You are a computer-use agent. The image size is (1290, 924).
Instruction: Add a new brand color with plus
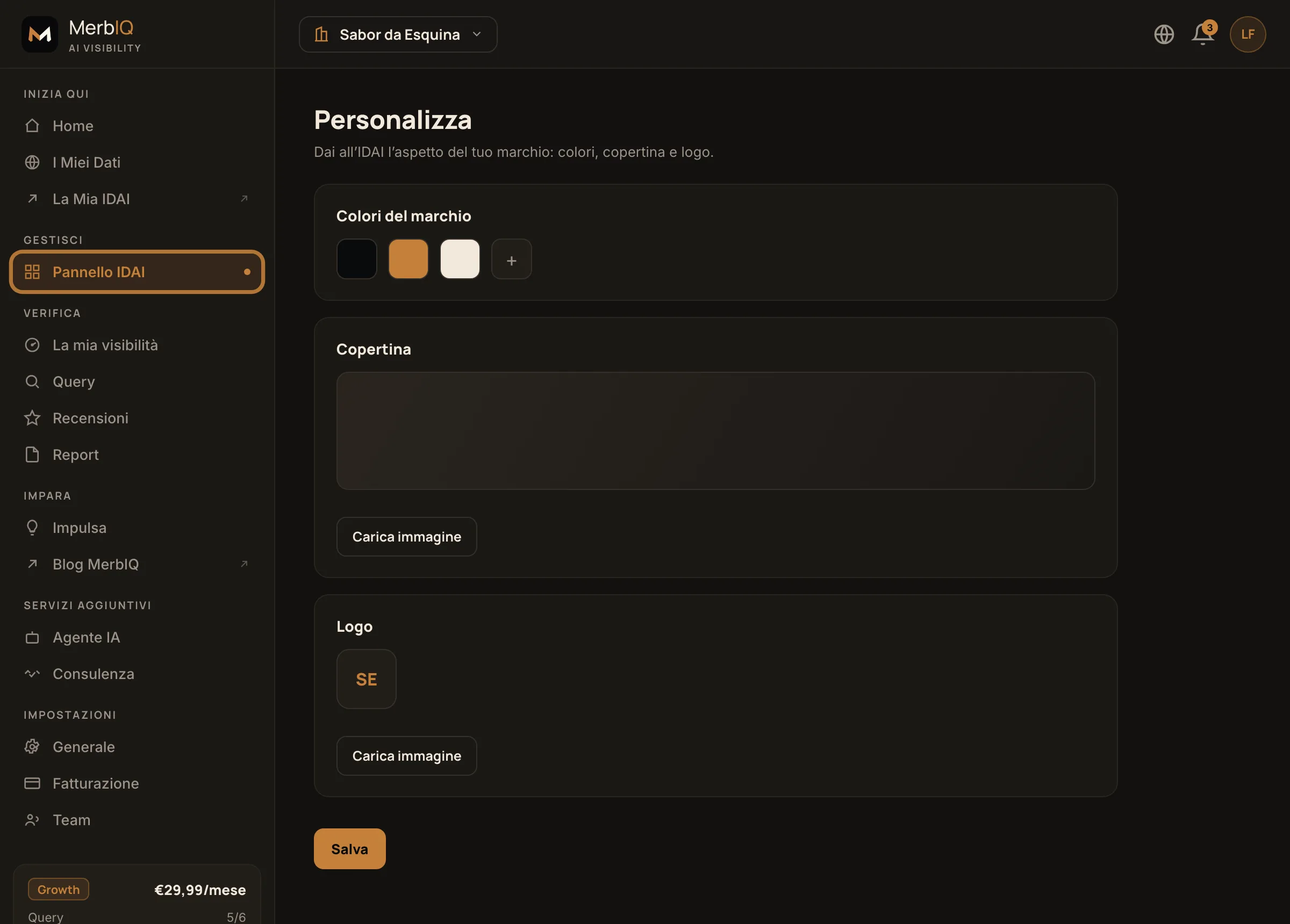[511, 259]
